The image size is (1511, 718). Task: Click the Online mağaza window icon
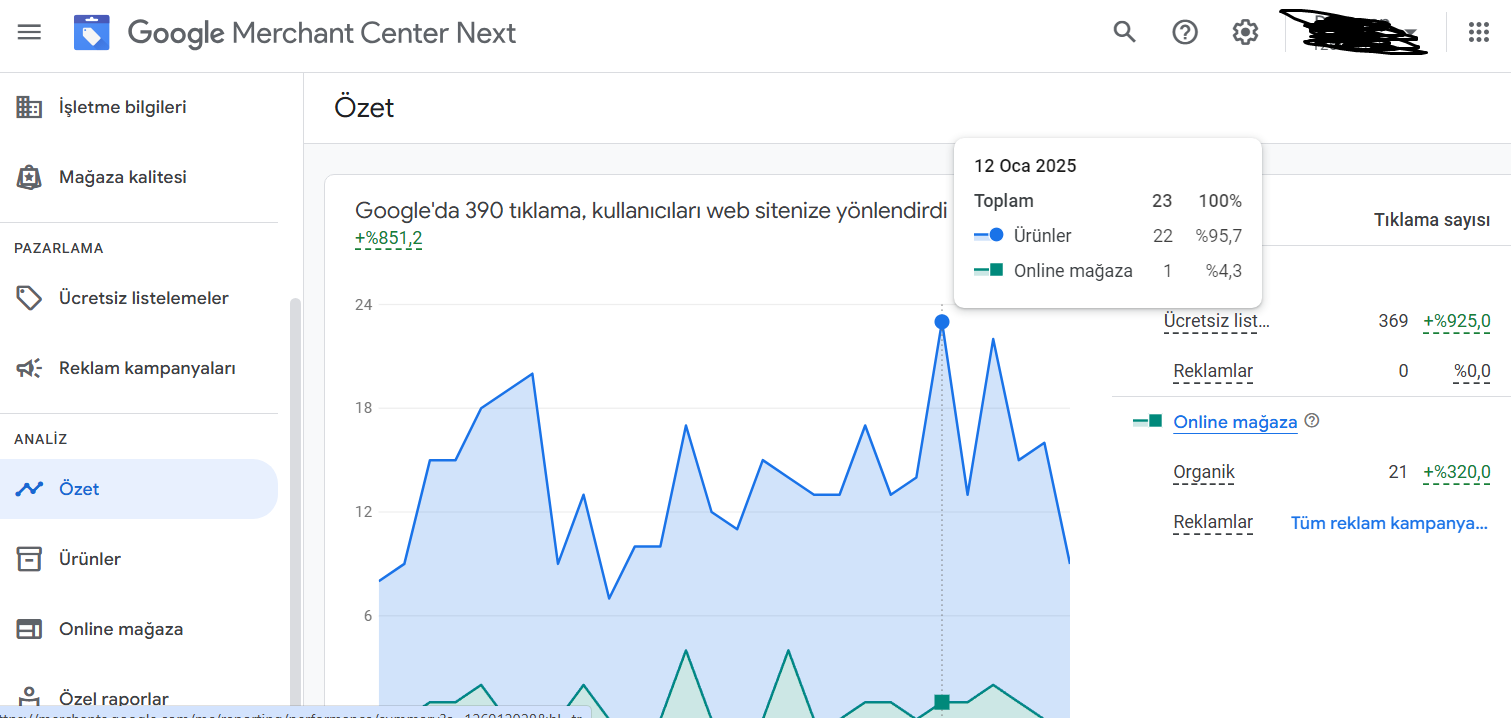tap(29, 629)
